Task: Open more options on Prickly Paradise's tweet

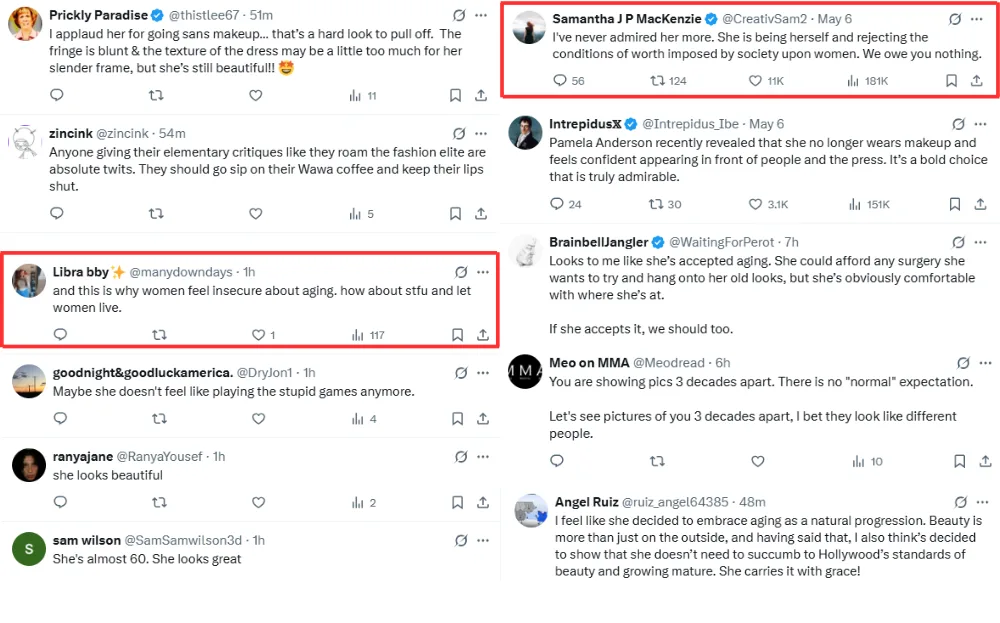Action: tap(483, 15)
